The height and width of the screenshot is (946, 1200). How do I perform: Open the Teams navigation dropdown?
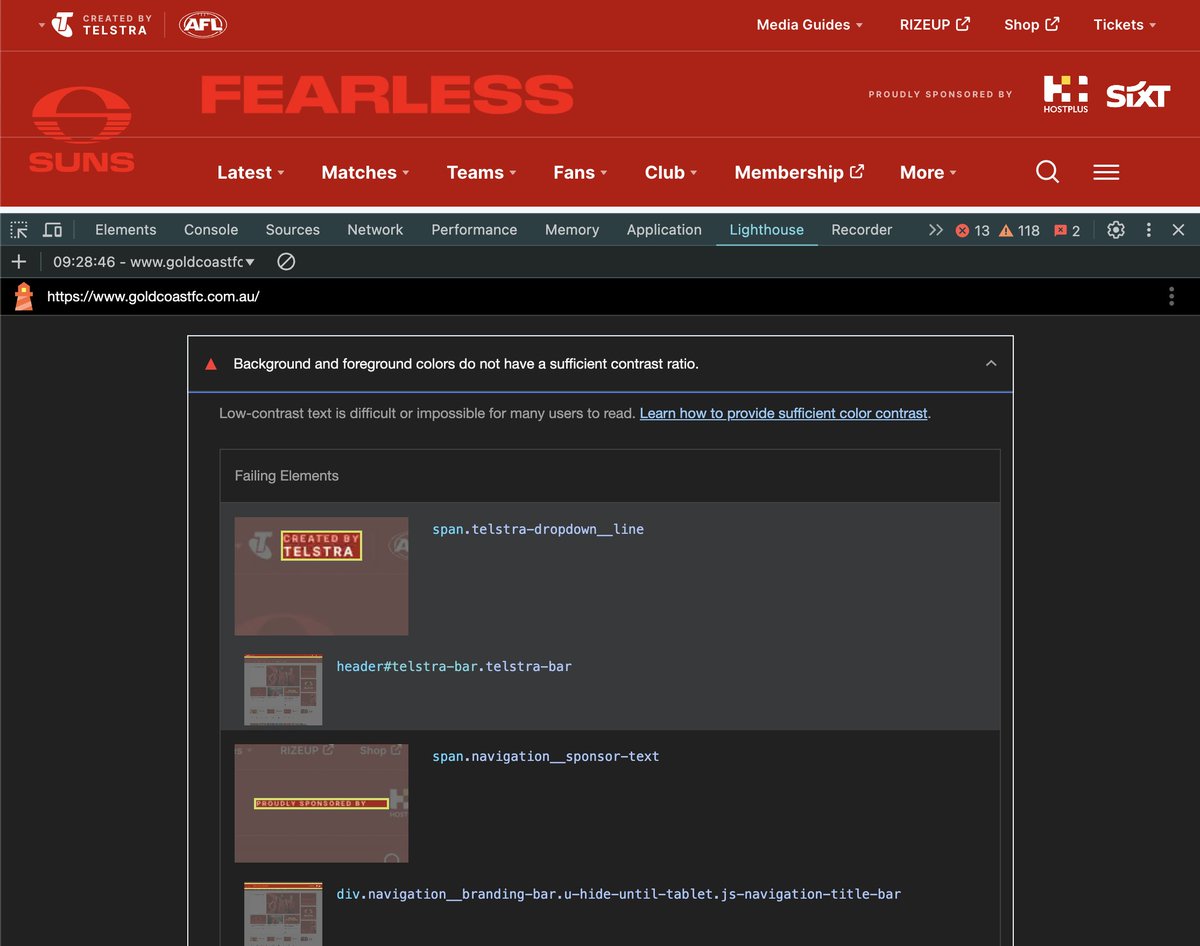pos(481,172)
